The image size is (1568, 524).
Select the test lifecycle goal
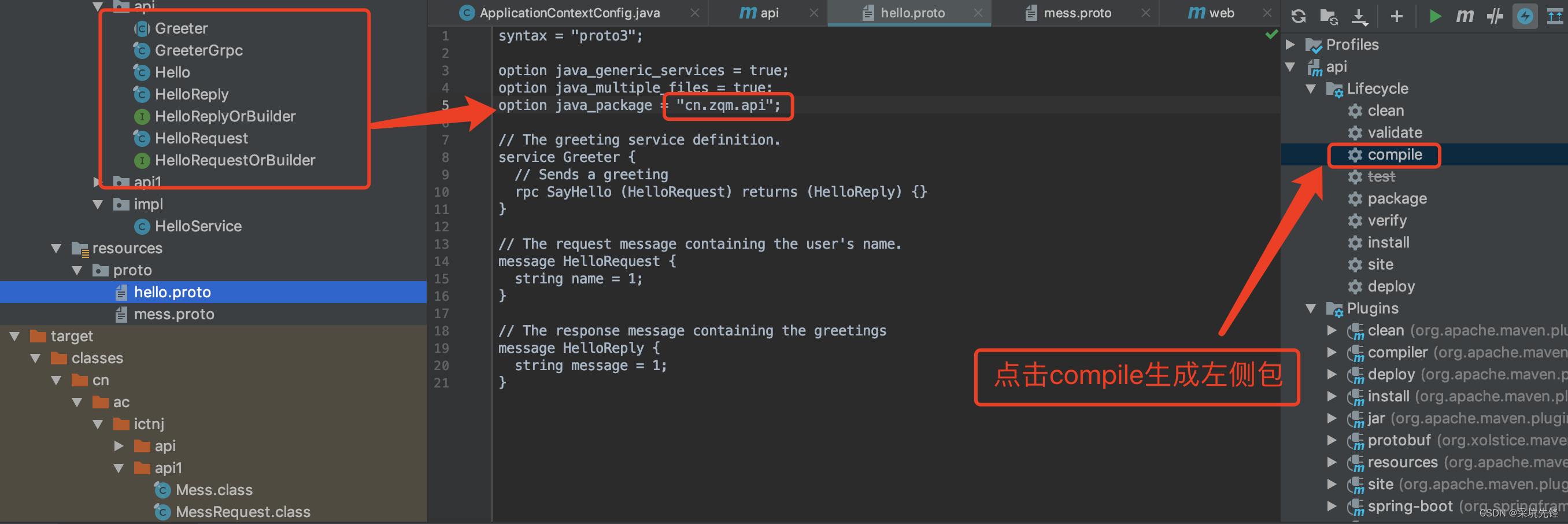[1381, 176]
